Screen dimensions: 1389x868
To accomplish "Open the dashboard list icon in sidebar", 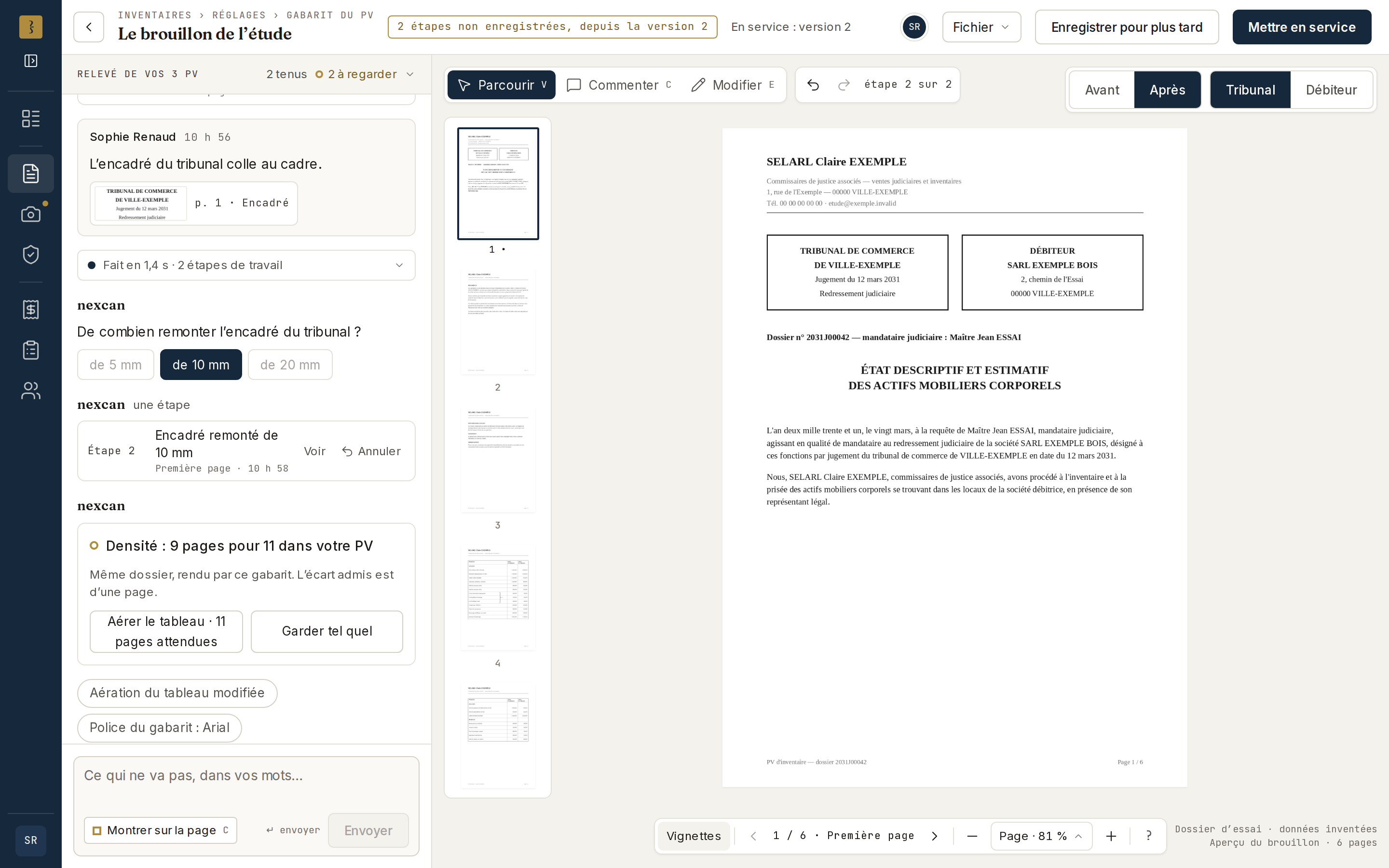I will [x=31, y=119].
